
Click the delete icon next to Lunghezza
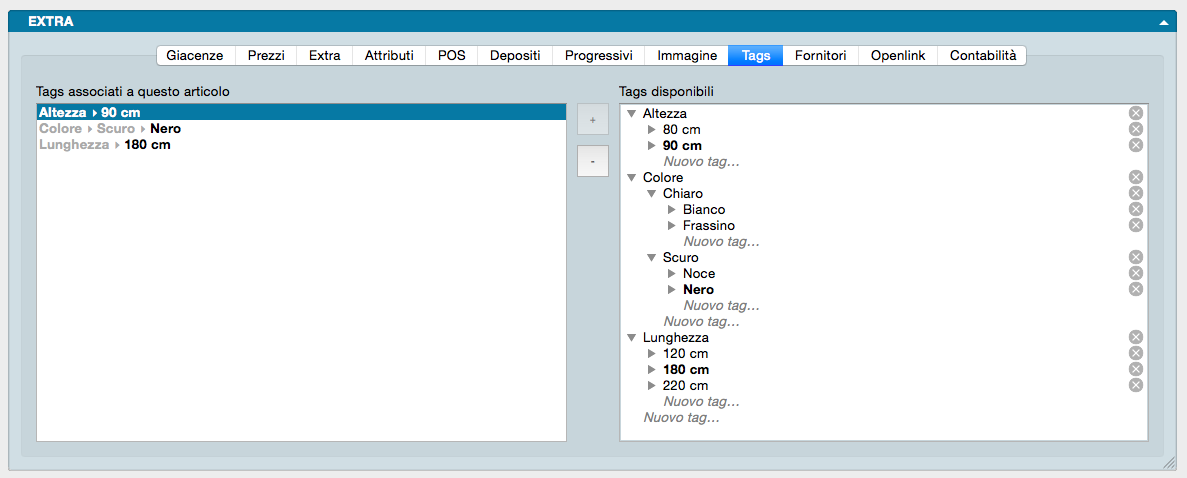pos(1135,337)
